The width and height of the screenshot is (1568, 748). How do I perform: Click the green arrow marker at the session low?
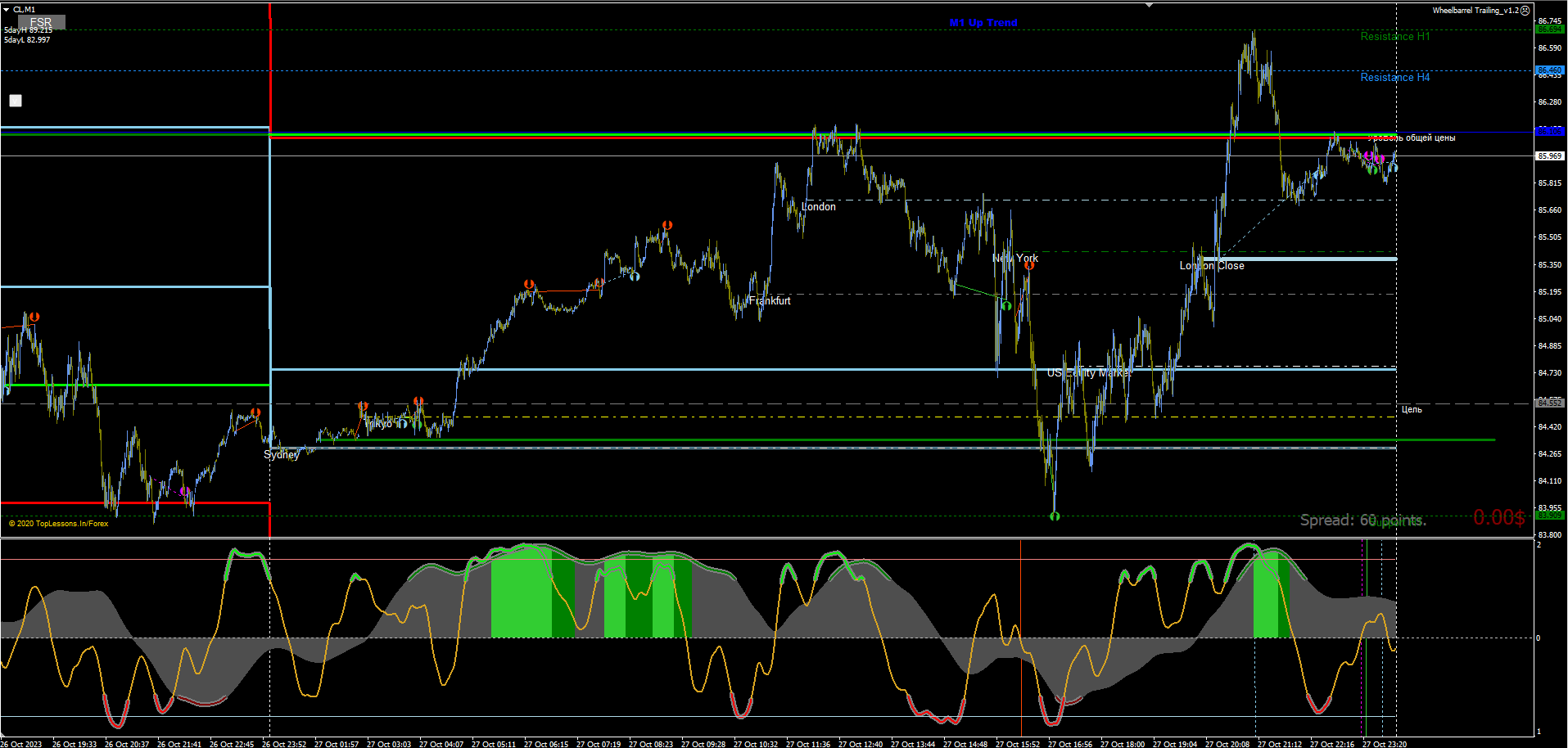pos(1055,516)
